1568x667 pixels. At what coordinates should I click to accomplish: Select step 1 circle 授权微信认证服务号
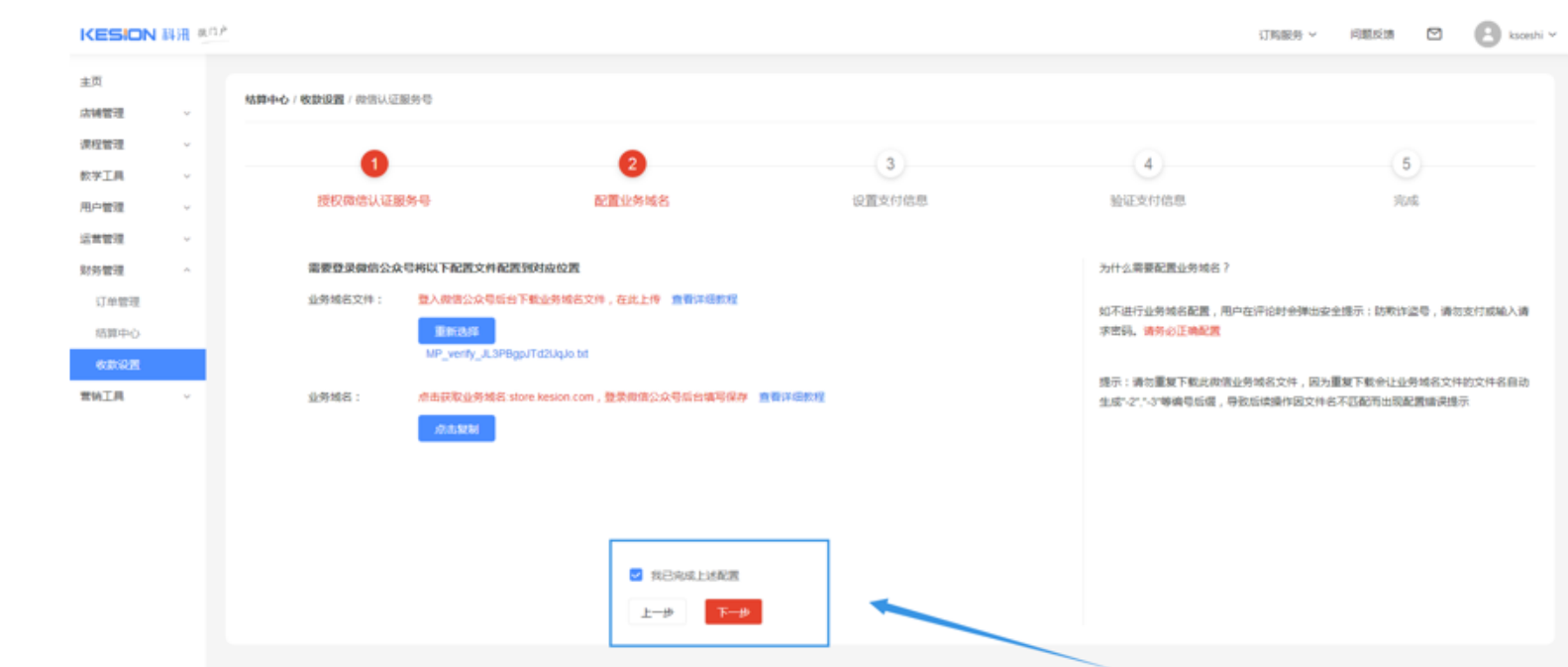coord(374,164)
